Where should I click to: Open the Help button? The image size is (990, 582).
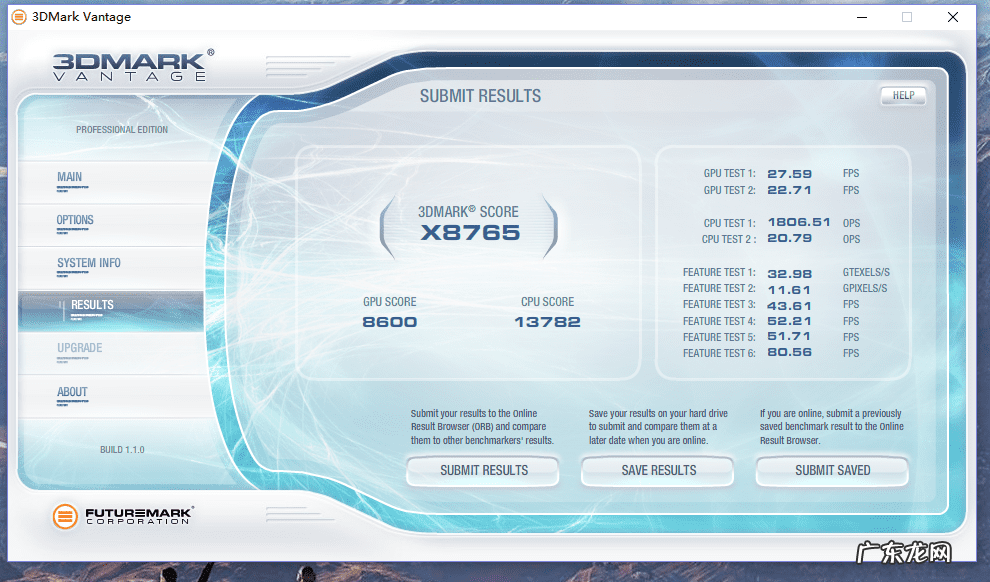coord(903,96)
